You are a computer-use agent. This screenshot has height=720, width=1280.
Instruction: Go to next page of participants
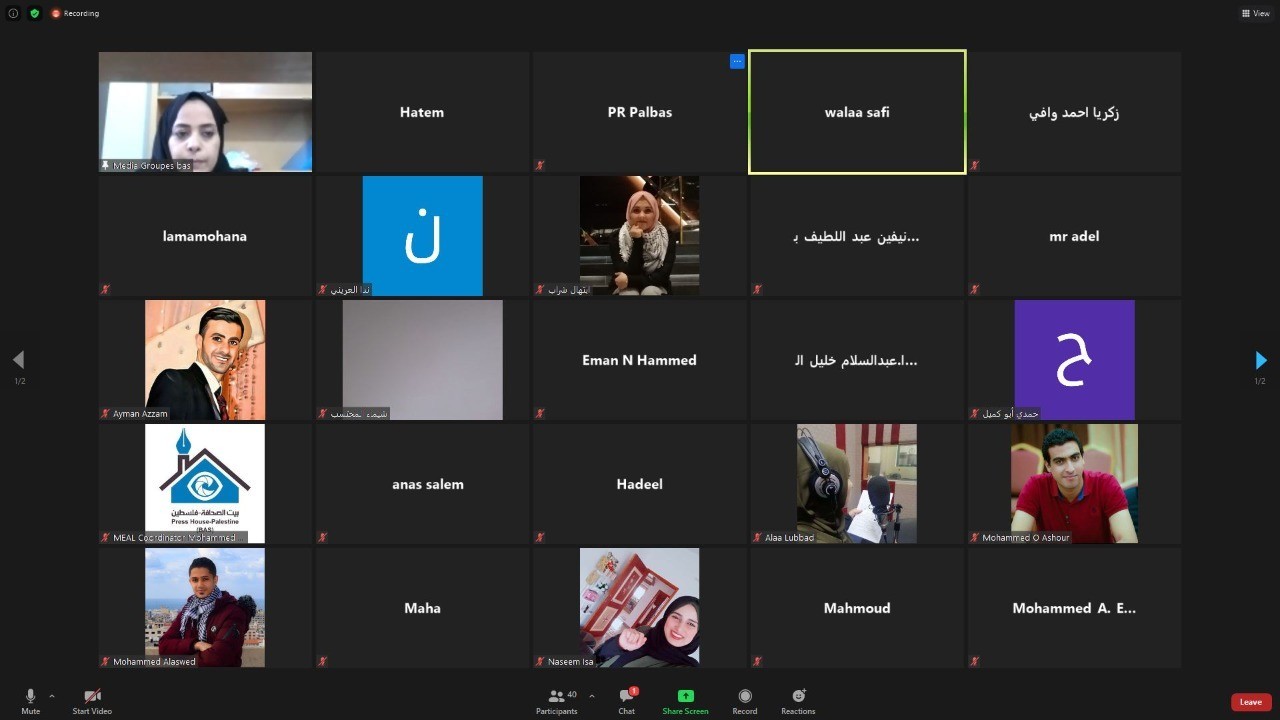coord(1260,360)
